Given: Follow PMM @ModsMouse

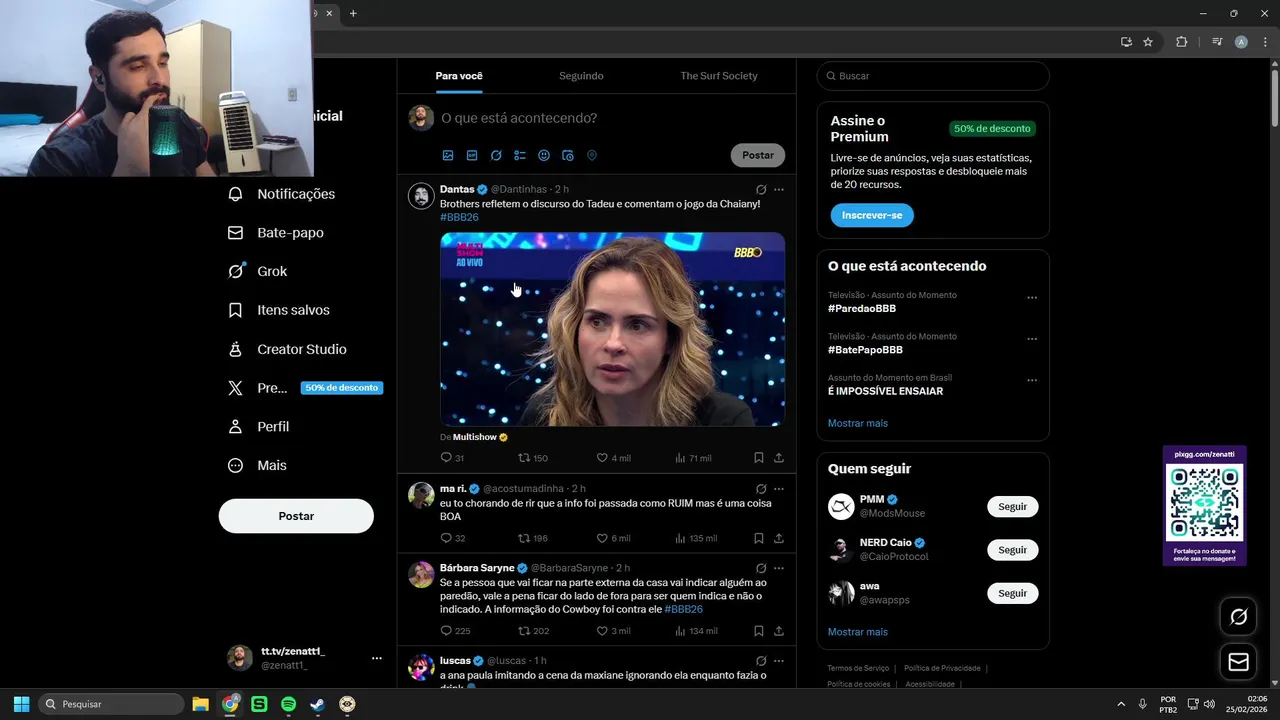Looking at the screenshot, I should click(x=1013, y=507).
